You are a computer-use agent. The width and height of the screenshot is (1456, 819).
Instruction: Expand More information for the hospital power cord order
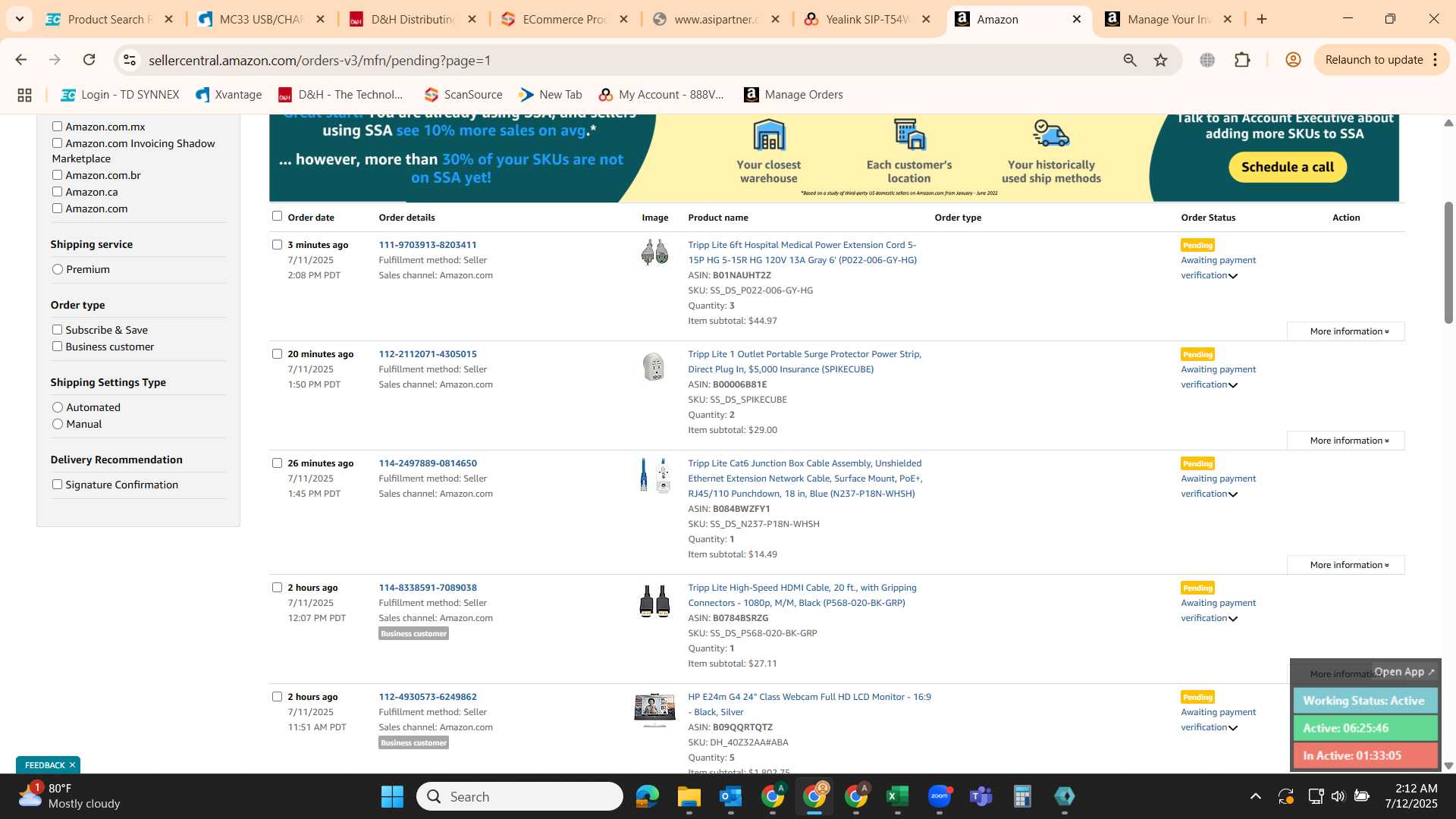pos(1346,331)
